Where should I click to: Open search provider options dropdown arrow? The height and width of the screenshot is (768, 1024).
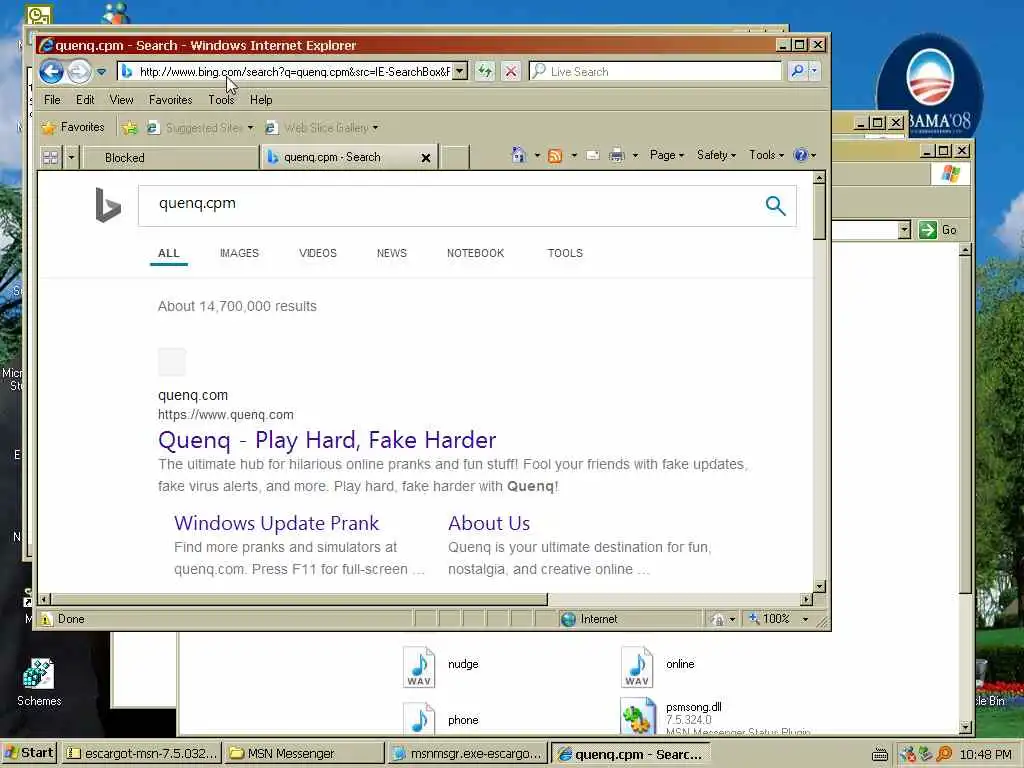coord(814,71)
